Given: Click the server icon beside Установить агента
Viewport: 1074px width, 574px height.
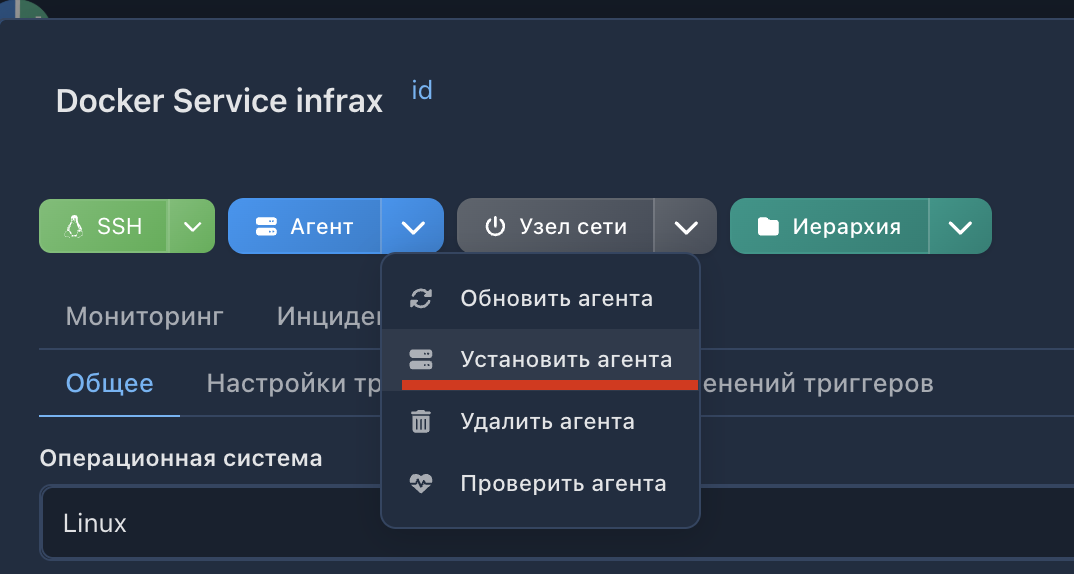Looking at the screenshot, I should tap(421, 359).
